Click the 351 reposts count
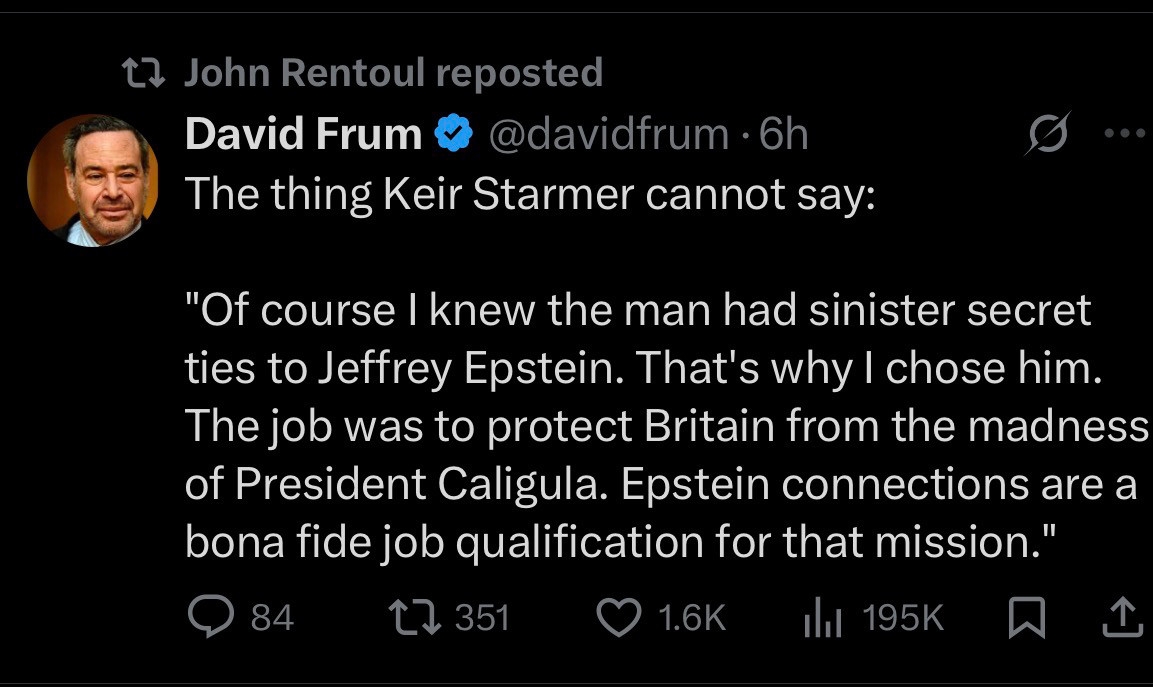The width and height of the screenshot is (1153, 687). (482, 618)
